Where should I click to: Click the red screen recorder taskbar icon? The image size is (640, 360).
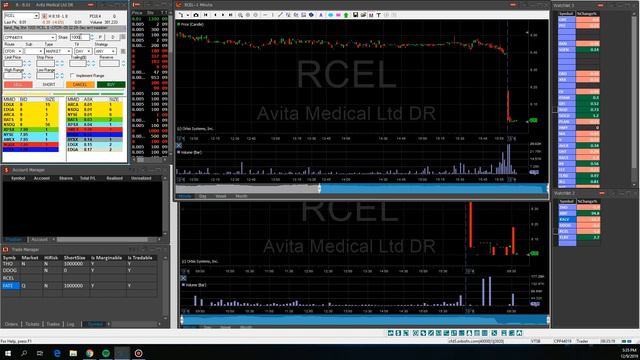click(x=138, y=353)
